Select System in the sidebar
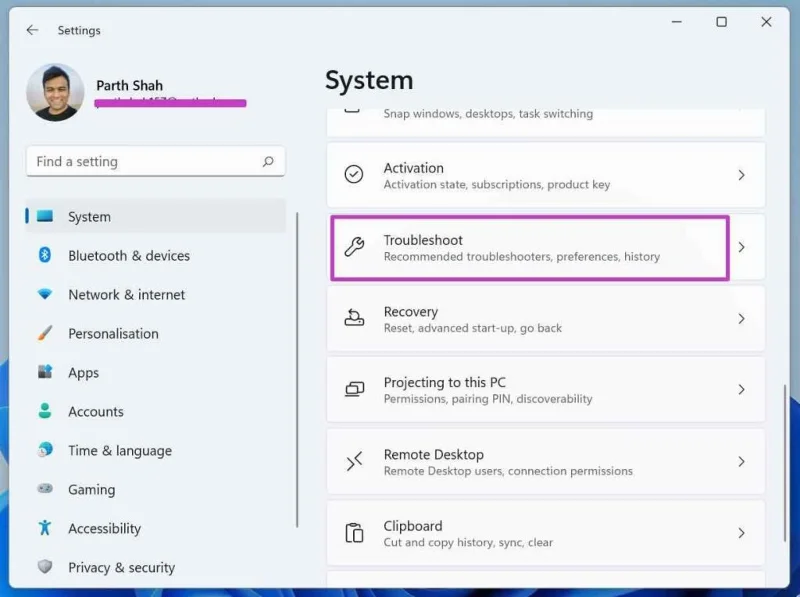800x597 pixels. pos(156,216)
